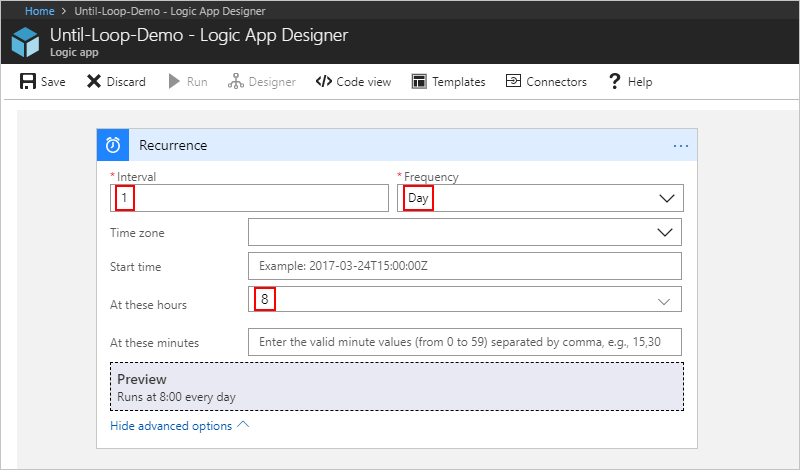The height and width of the screenshot is (470, 800).
Task: Click the Recurrence card title bar
Action: pyautogui.click(x=400, y=145)
